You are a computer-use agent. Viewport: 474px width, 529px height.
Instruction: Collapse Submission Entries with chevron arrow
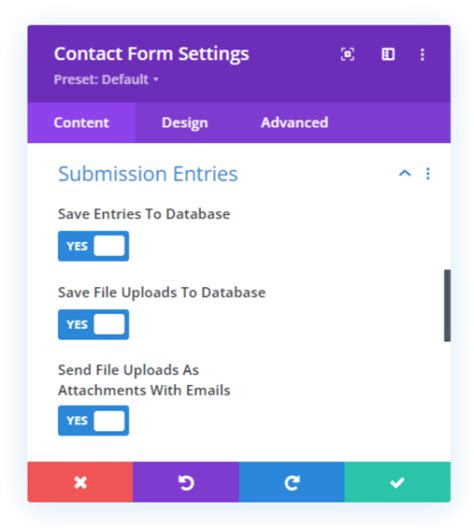405,173
